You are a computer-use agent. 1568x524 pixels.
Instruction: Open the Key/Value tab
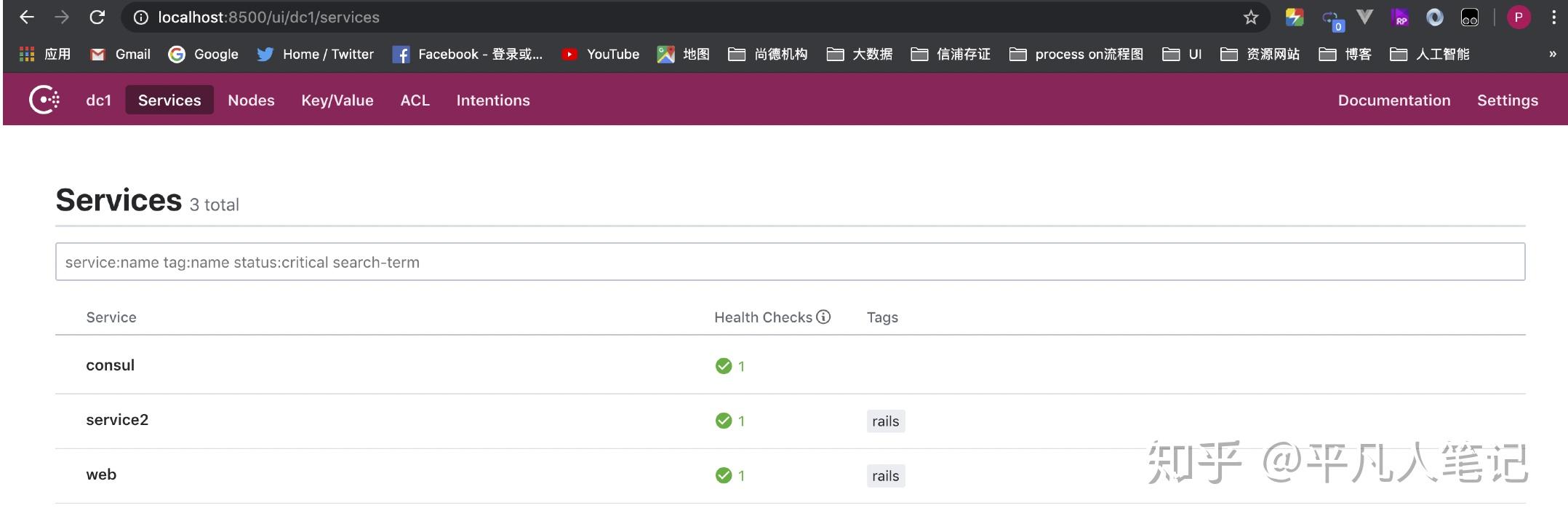(x=337, y=100)
